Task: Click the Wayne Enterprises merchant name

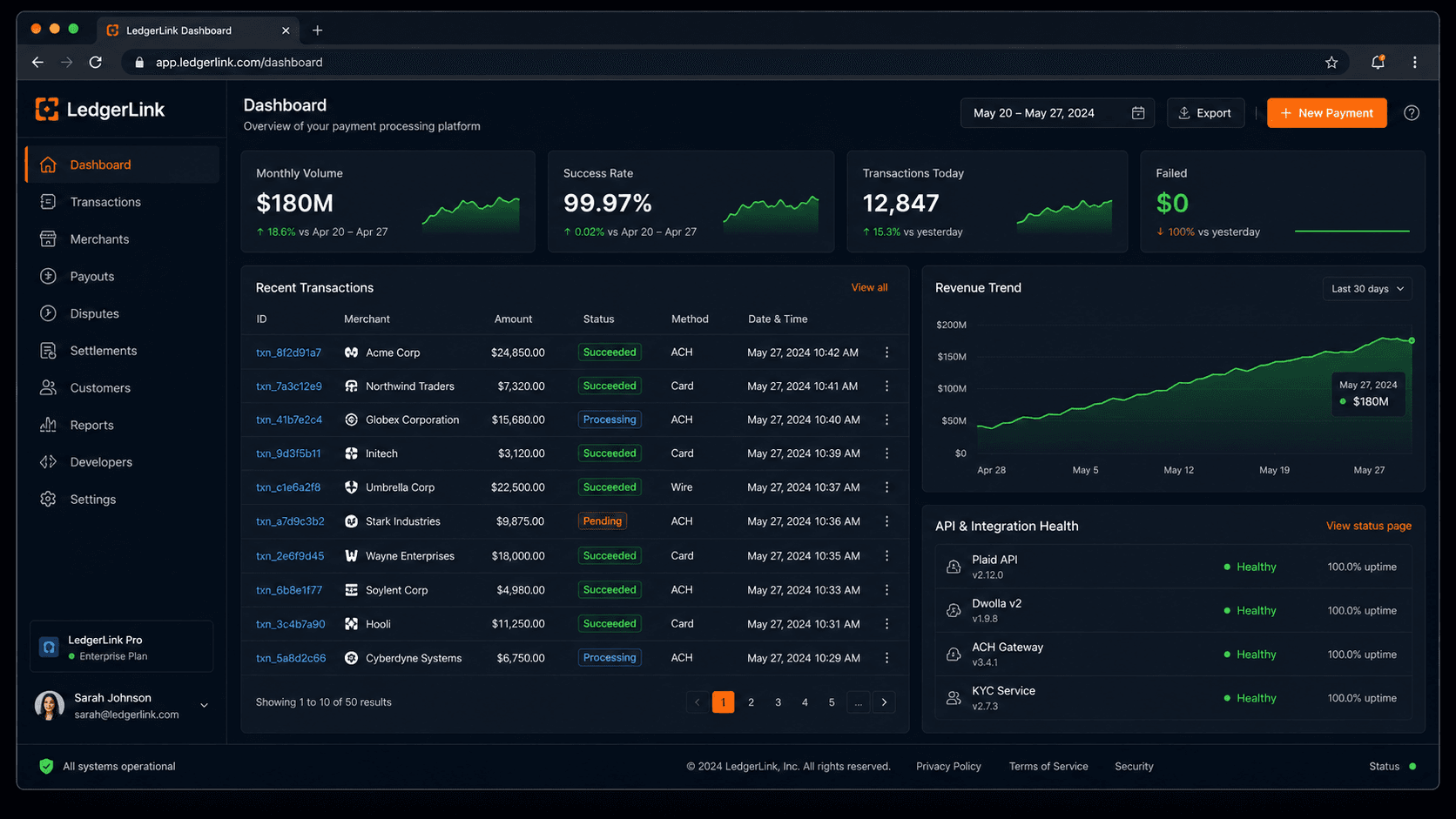Action: pos(410,556)
